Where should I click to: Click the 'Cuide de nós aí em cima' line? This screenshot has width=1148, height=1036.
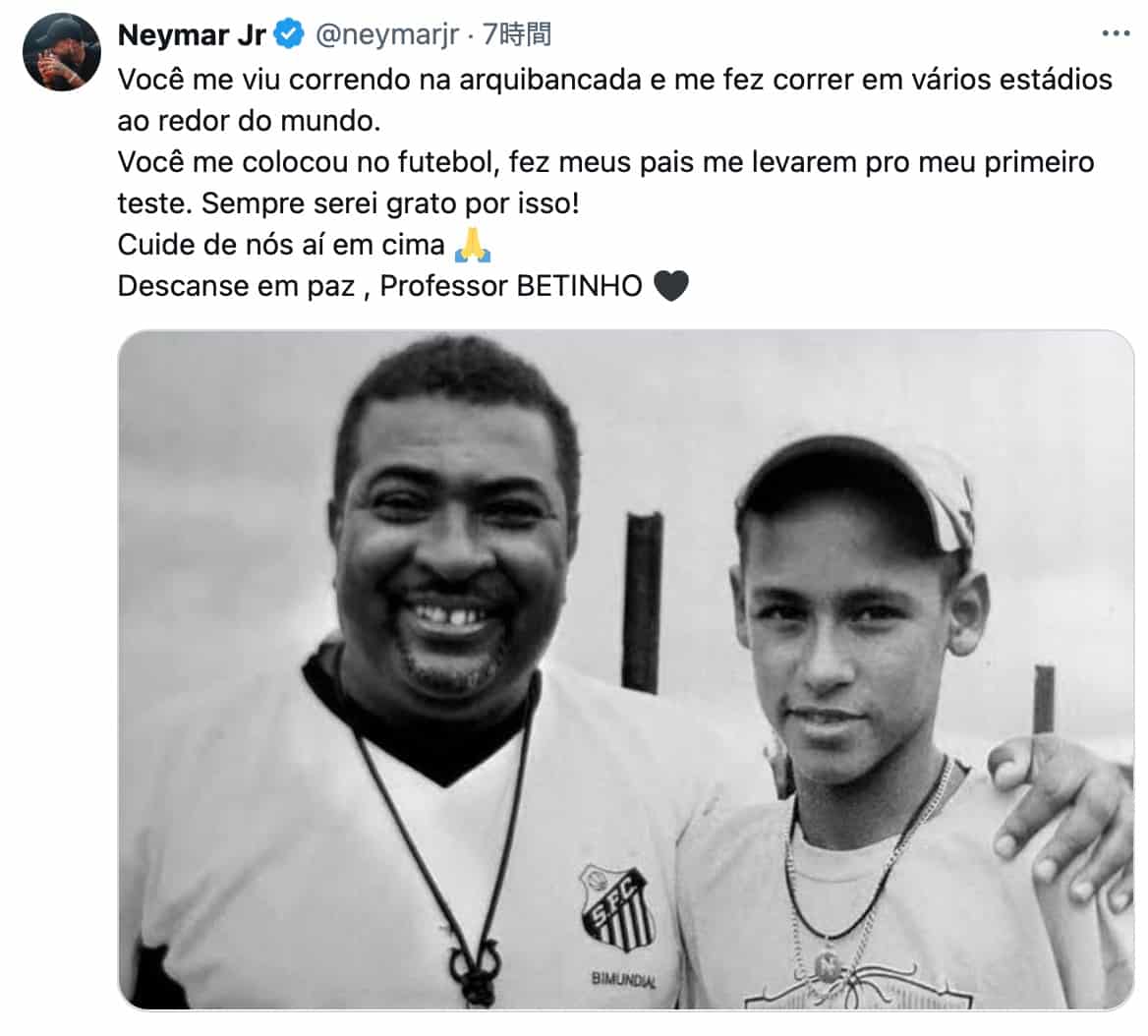(x=281, y=245)
